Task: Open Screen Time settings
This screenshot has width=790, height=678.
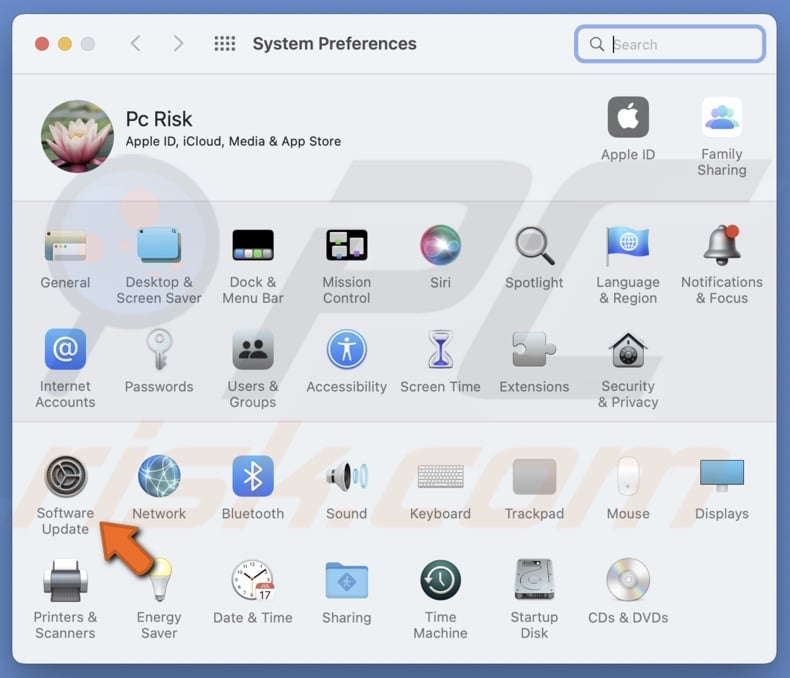Action: coord(440,349)
